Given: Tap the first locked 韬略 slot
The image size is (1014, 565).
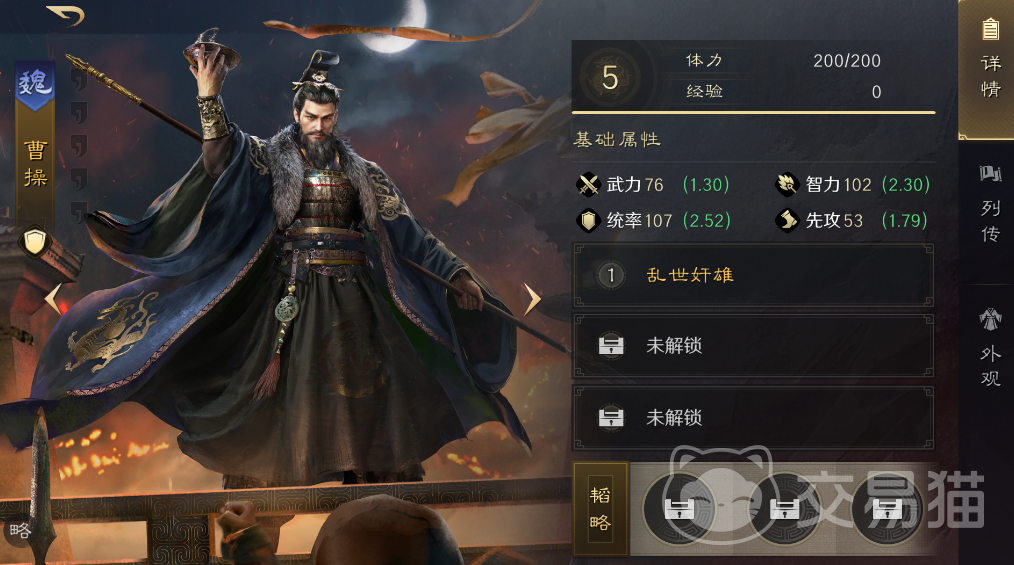Looking at the screenshot, I should (x=679, y=509).
